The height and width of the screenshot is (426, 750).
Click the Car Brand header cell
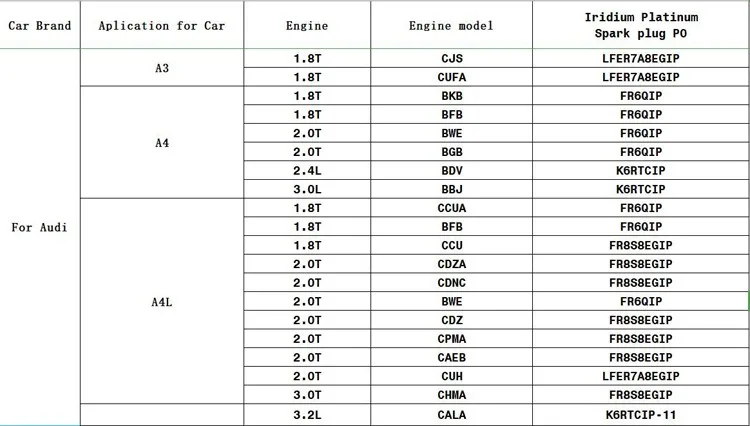coord(40,25)
